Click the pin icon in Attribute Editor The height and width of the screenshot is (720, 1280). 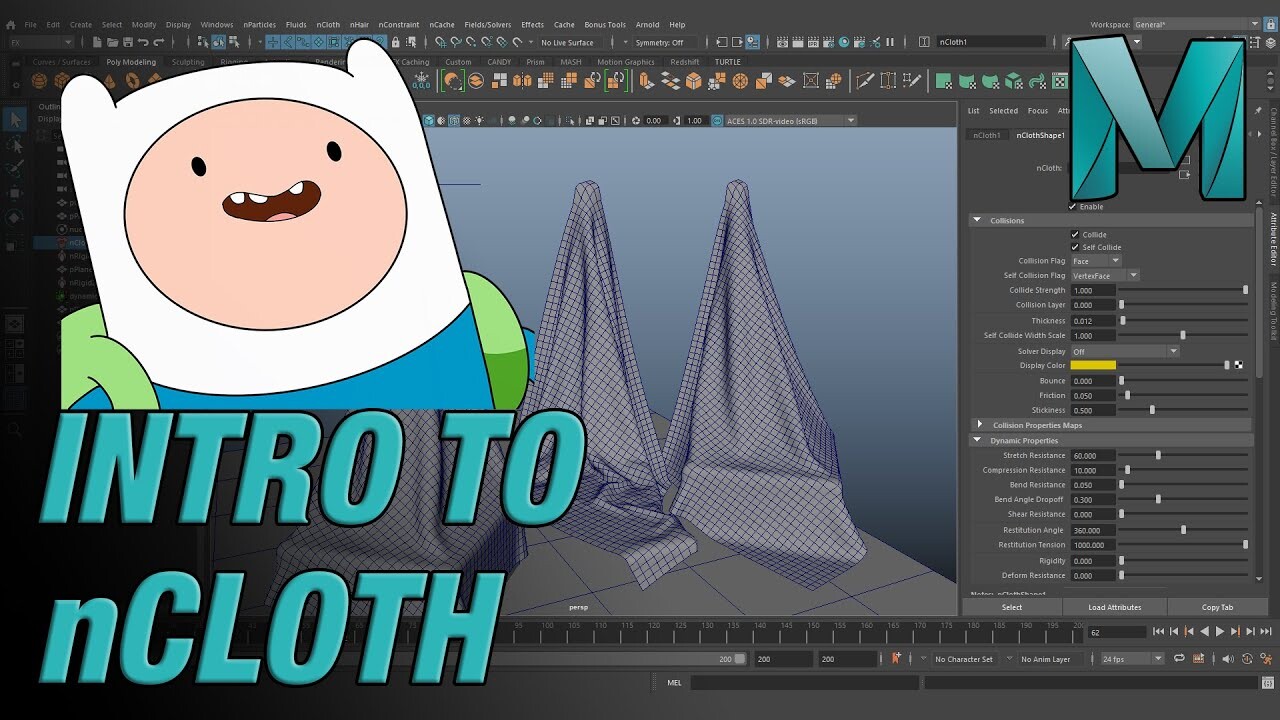click(x=1257, y=111)
